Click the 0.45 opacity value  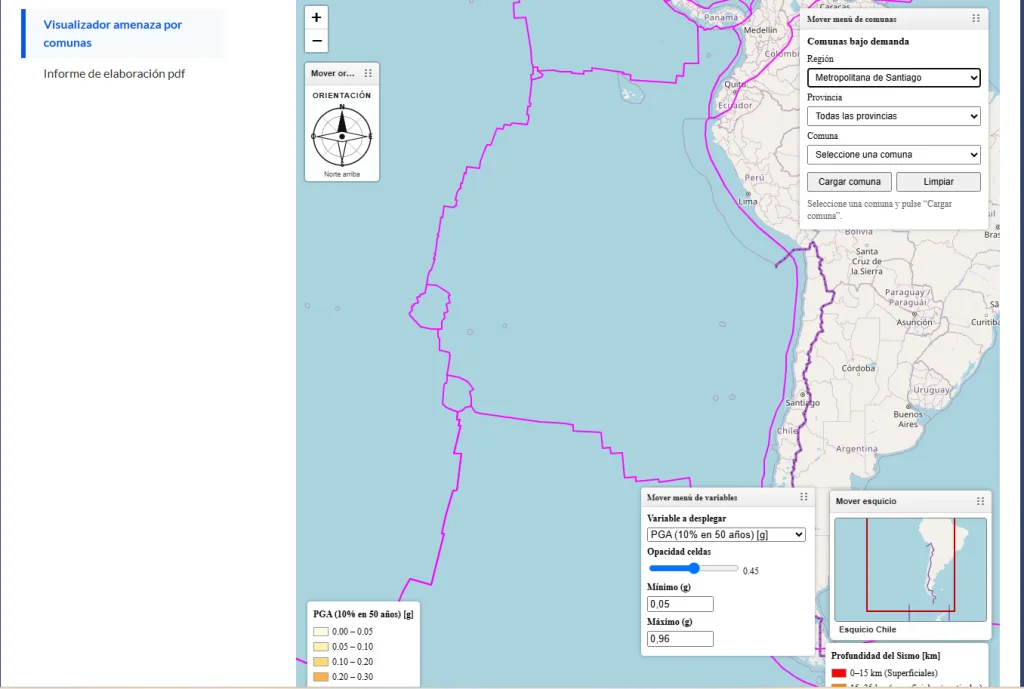click(750, 571)
